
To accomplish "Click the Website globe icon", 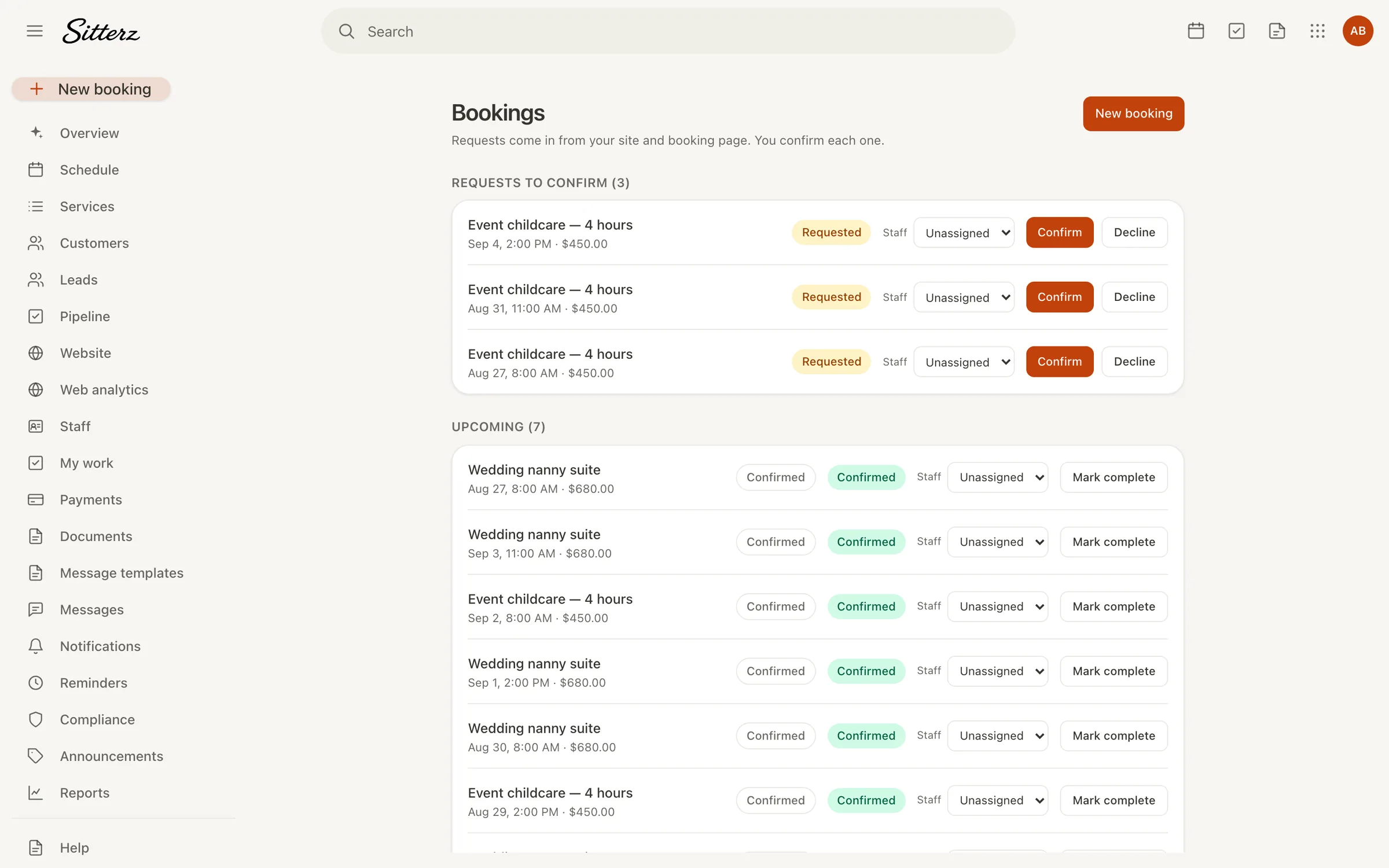I will 36,353.
